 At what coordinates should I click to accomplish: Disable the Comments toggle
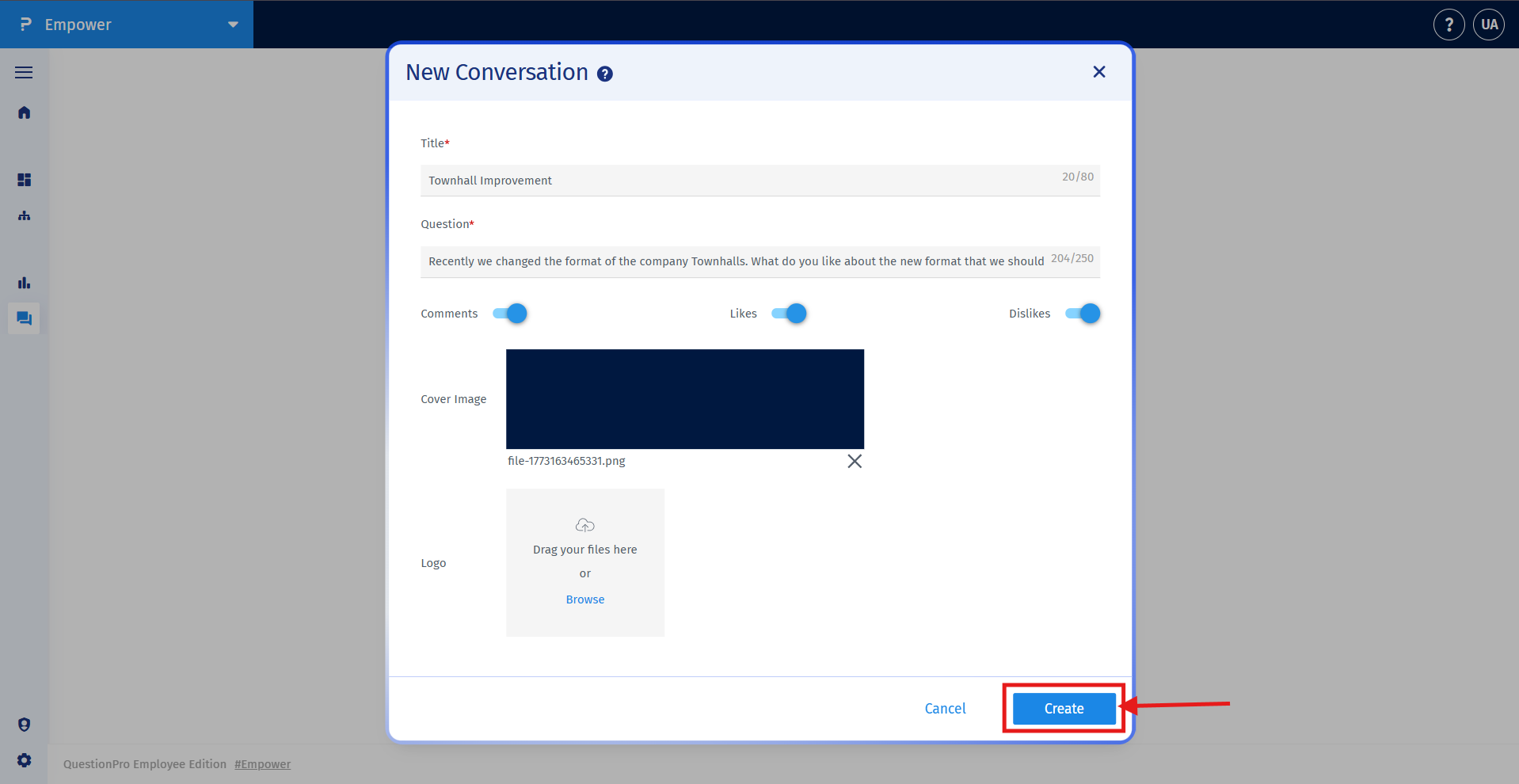click(510, 313)
